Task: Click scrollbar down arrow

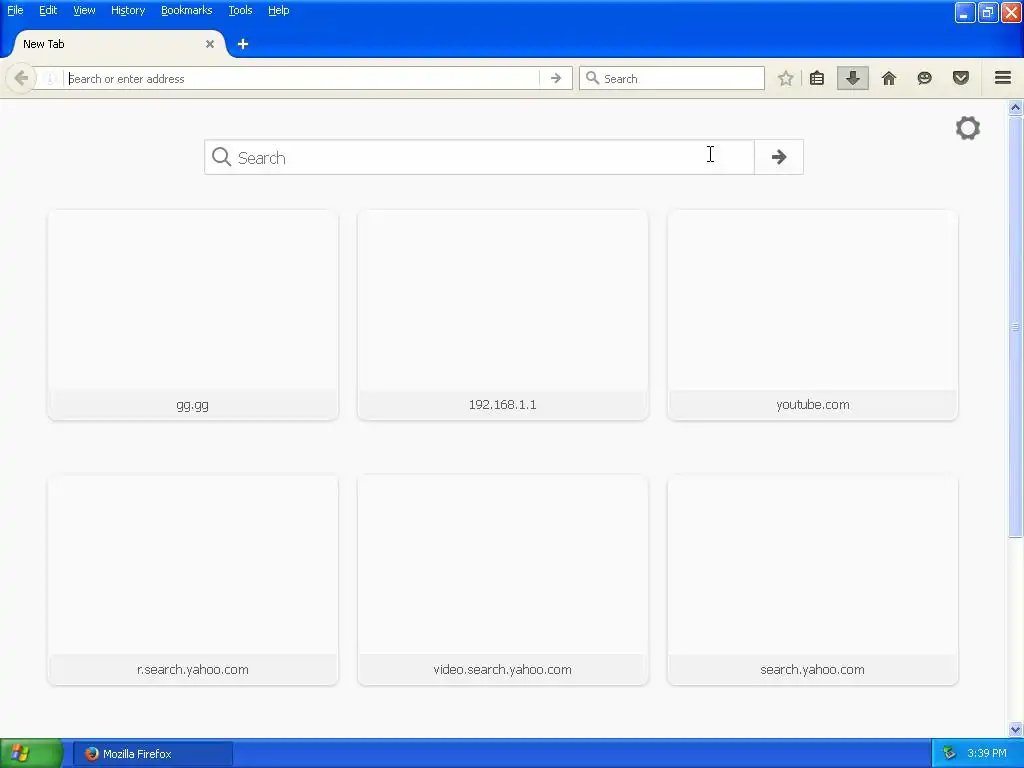Action: point(1015,729)
